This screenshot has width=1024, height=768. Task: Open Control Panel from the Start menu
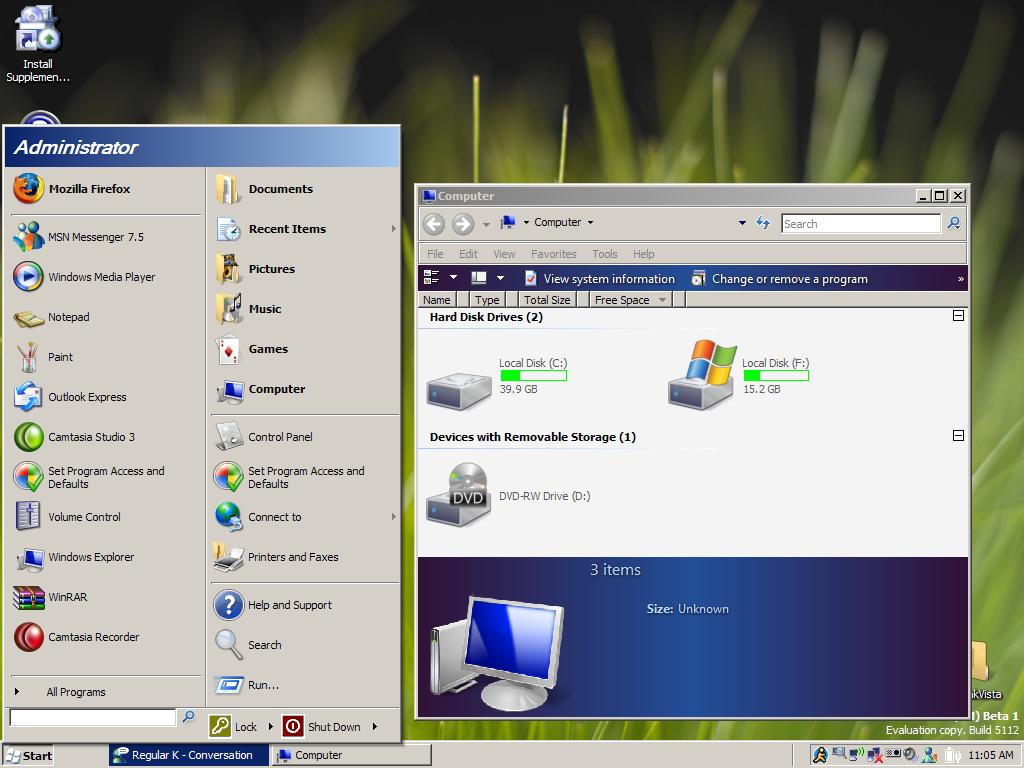coord(279,437)
